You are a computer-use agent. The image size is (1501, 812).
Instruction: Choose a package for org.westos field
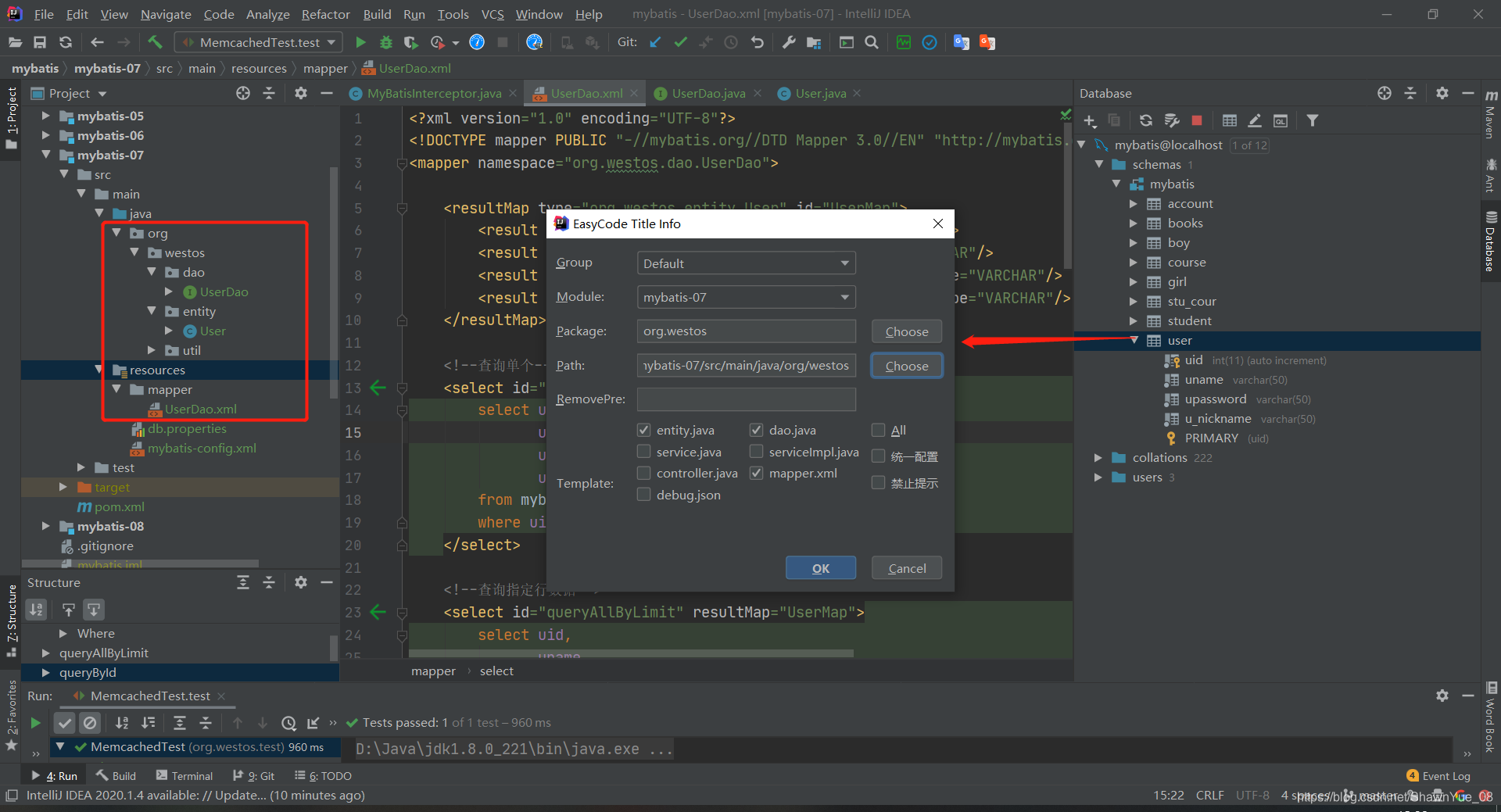pyautogui.click(x=907, y=331)
